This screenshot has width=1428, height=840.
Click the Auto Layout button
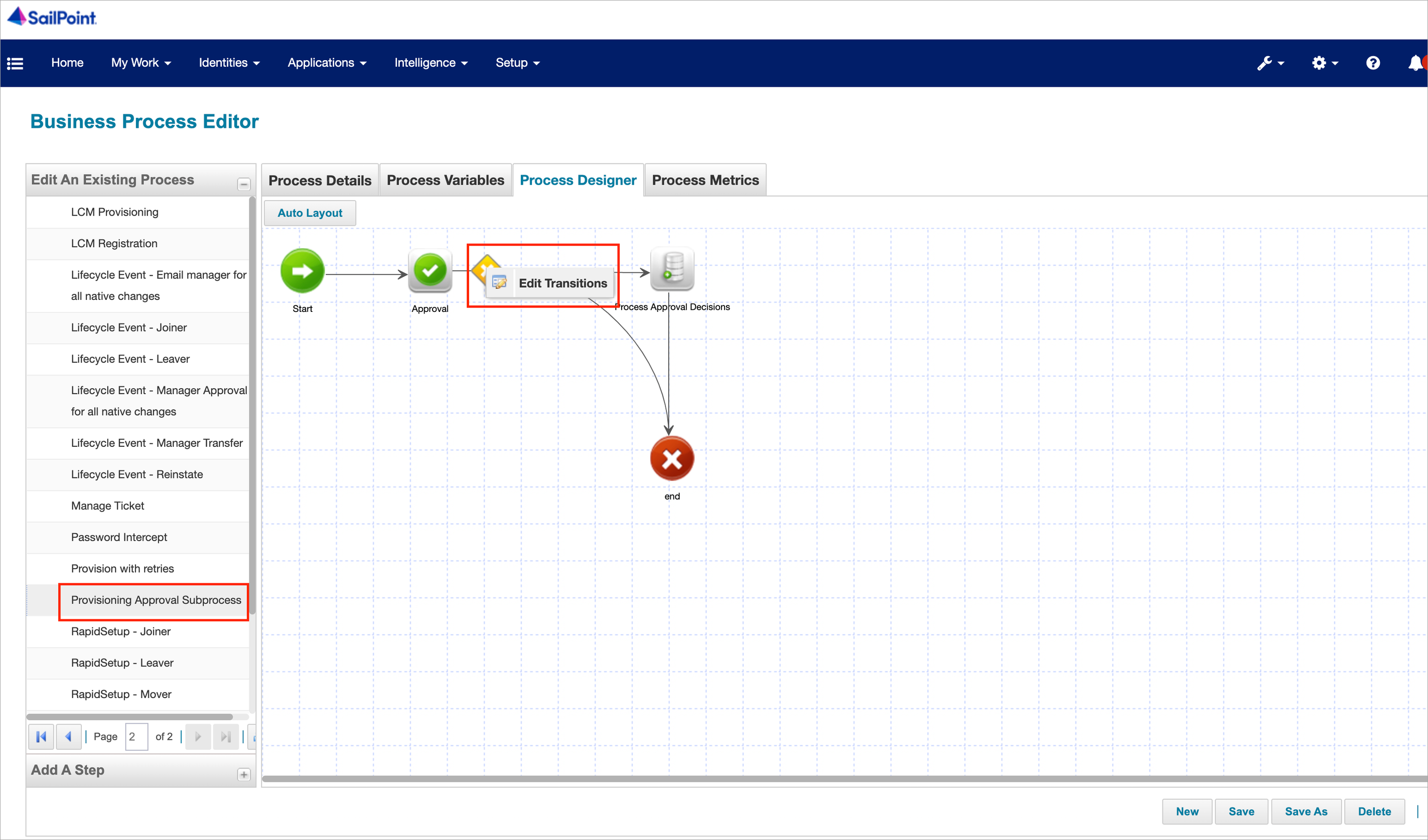310,213
